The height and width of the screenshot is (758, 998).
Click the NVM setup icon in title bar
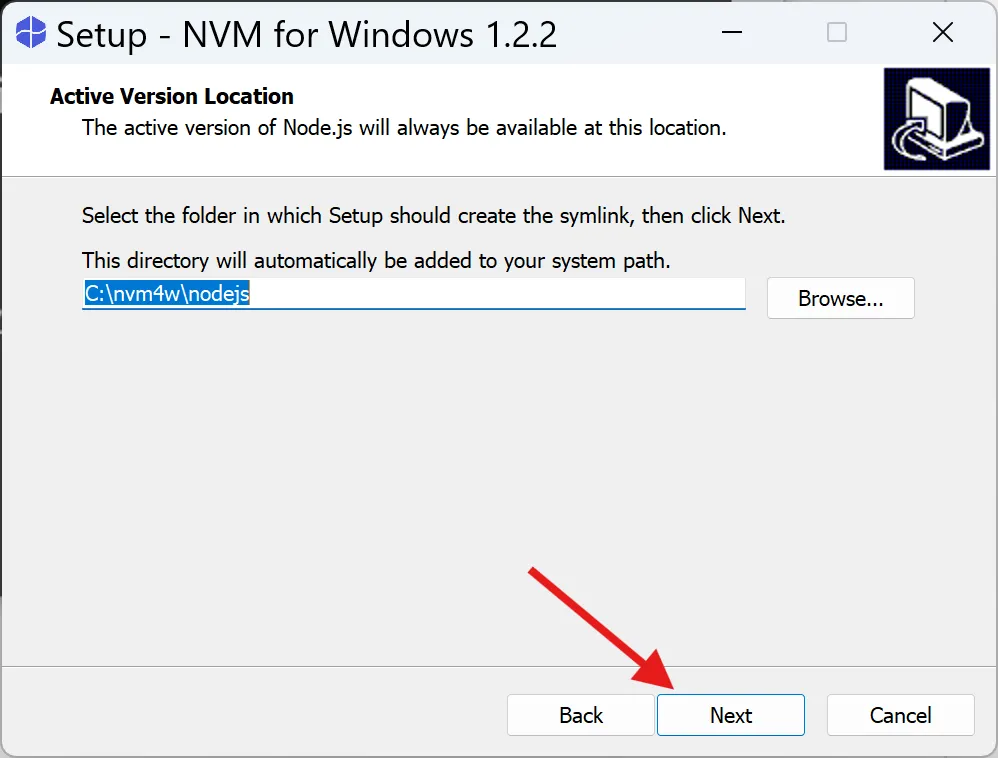31,32
